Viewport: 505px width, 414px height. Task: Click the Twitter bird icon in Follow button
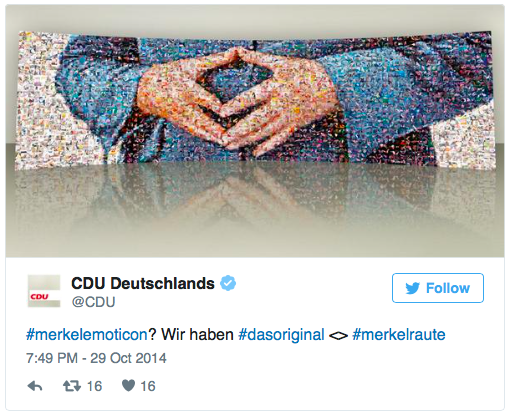(x=412, y=288)
